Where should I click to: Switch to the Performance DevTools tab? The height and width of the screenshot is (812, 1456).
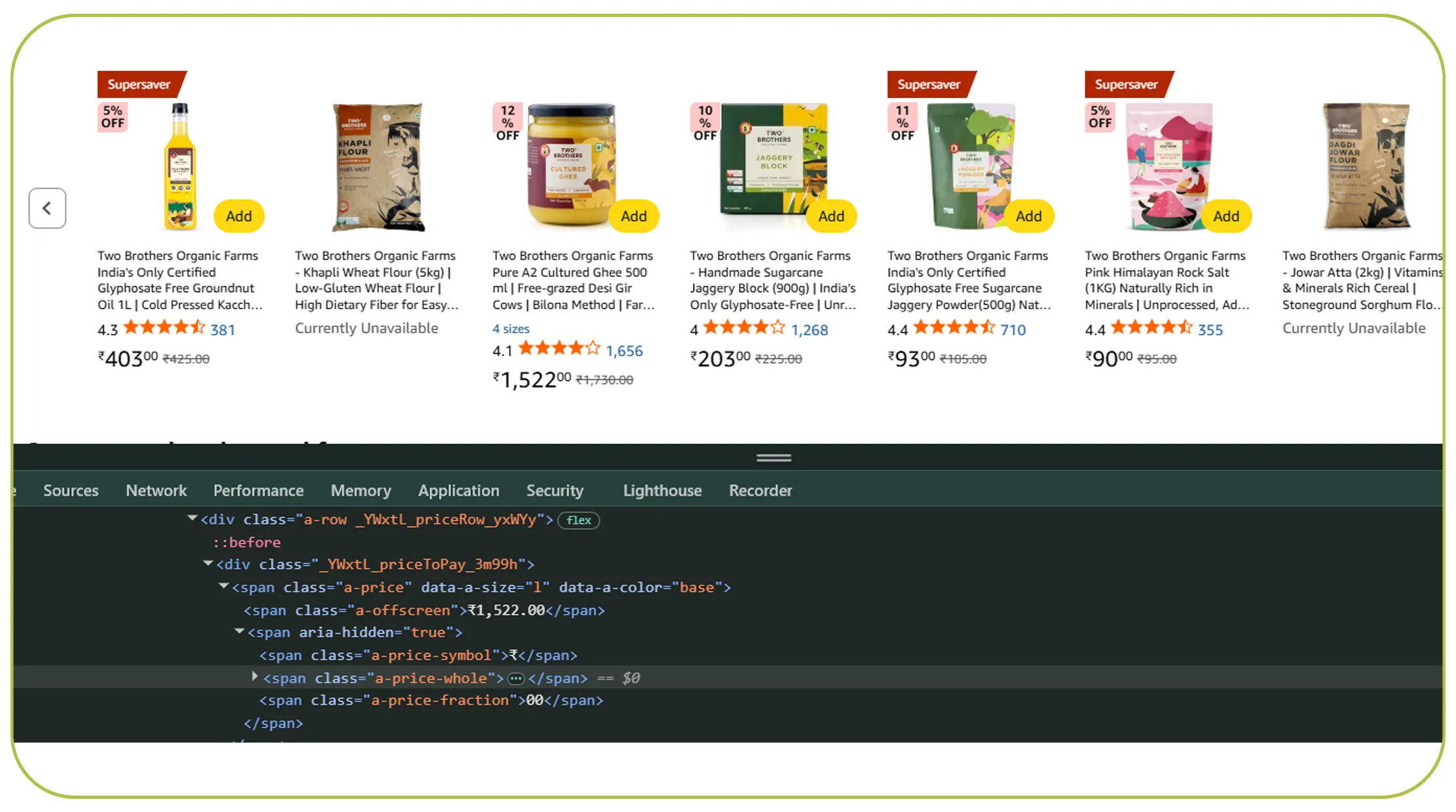pyautogui.click(x=259, y=490)
